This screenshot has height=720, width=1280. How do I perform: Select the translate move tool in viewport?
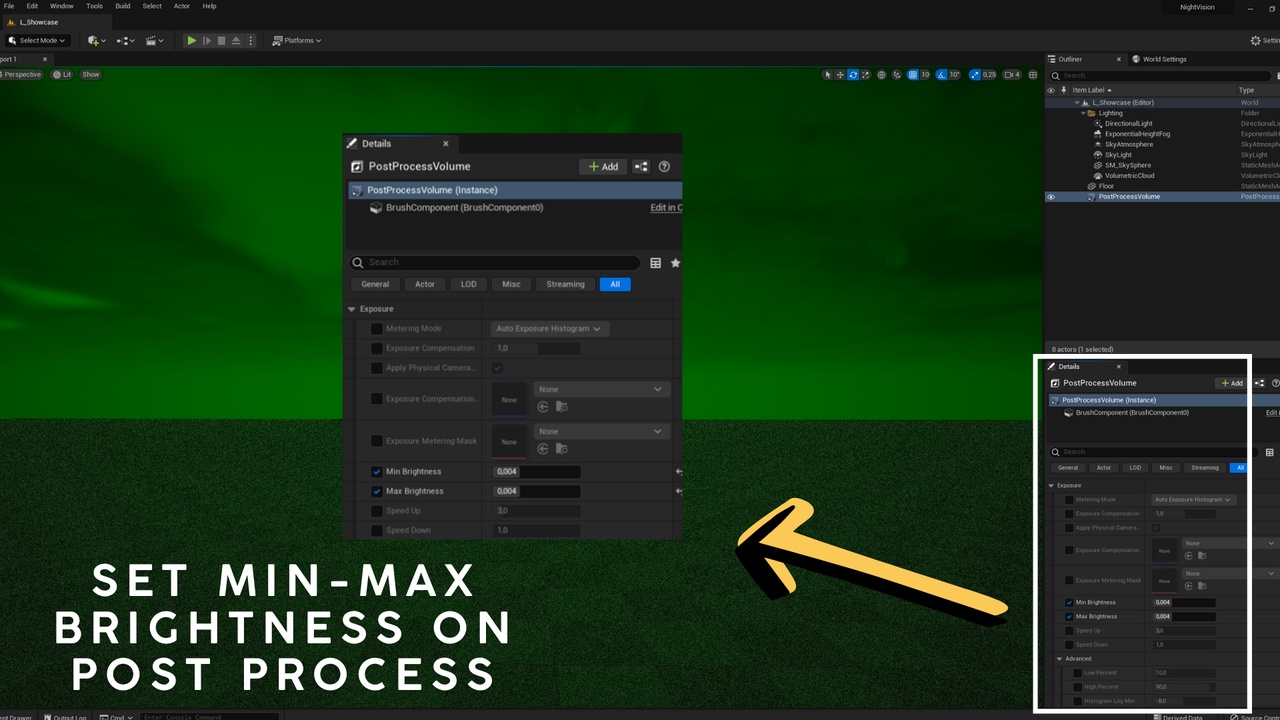coord(840,75)
